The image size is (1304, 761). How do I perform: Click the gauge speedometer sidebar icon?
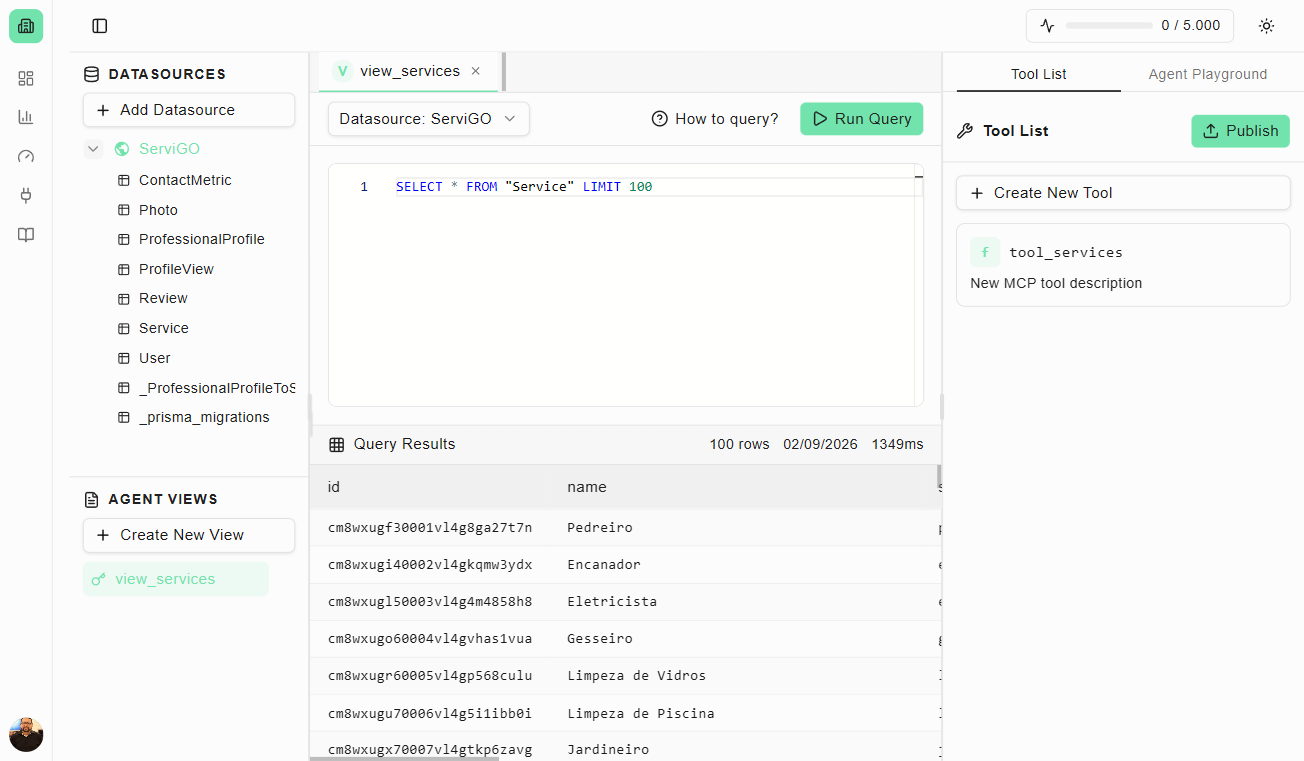tap(26, 156)
